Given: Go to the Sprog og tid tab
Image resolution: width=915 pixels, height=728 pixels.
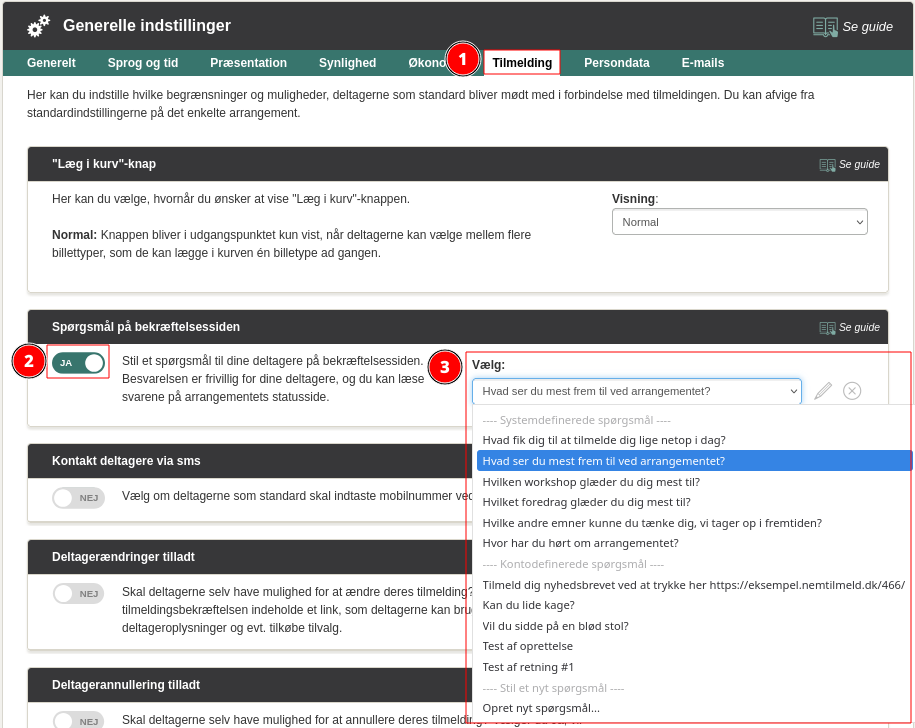Looking at the screenshot, I should click(143, 63).
